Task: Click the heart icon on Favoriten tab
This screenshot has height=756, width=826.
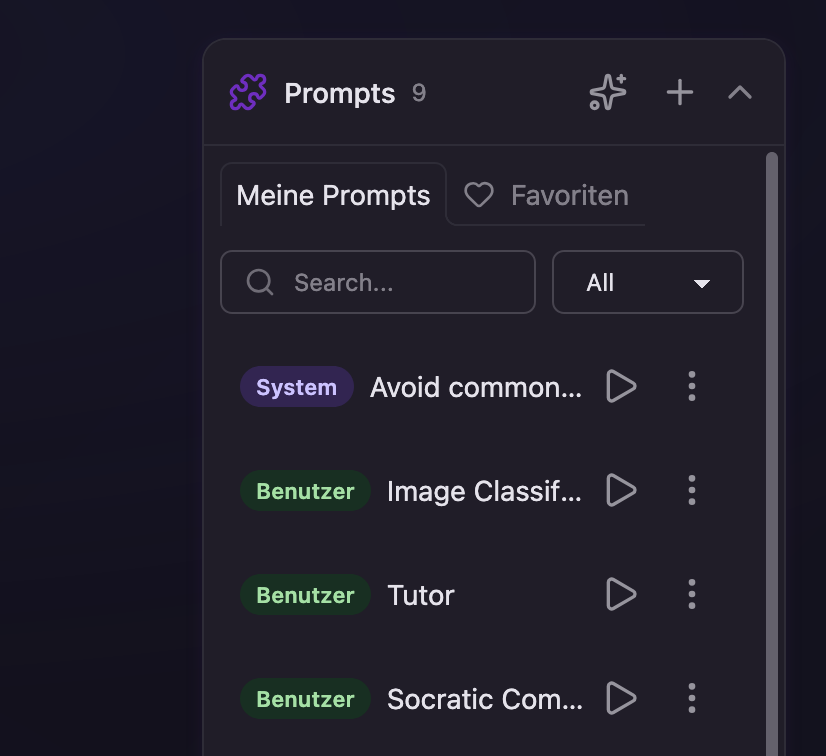Action: click(479, 195)
